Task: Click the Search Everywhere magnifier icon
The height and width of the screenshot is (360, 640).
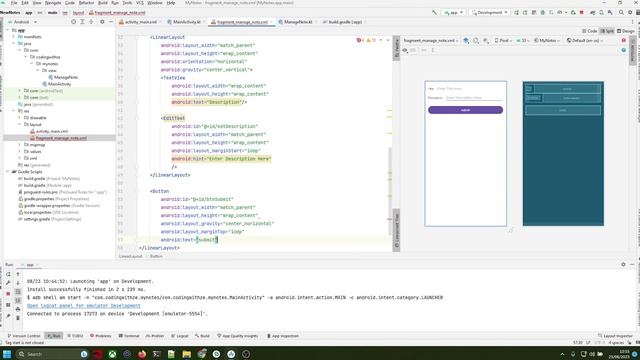Action: coord(621,13)
